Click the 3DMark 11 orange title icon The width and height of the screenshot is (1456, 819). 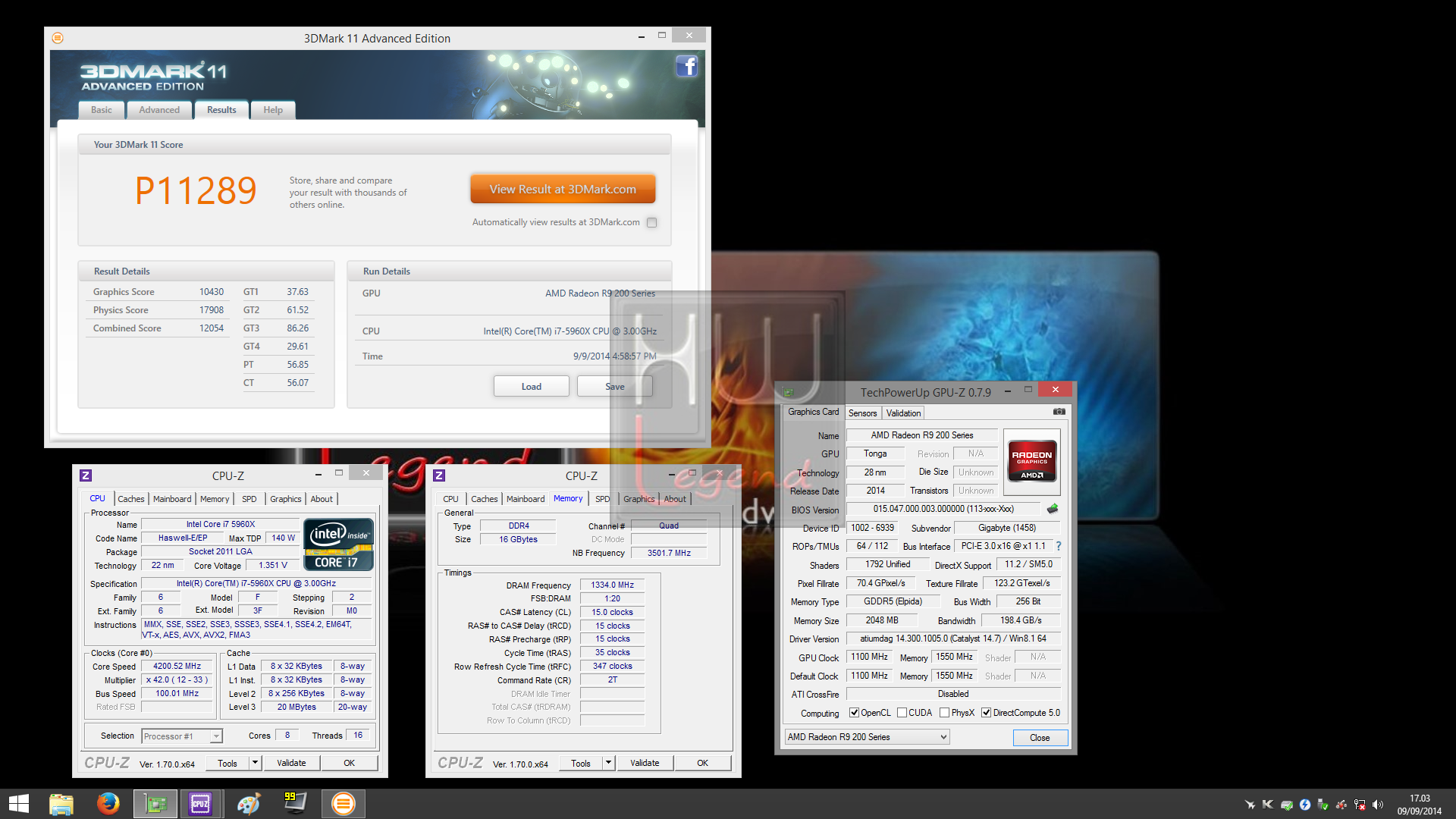tap(58, 38)
